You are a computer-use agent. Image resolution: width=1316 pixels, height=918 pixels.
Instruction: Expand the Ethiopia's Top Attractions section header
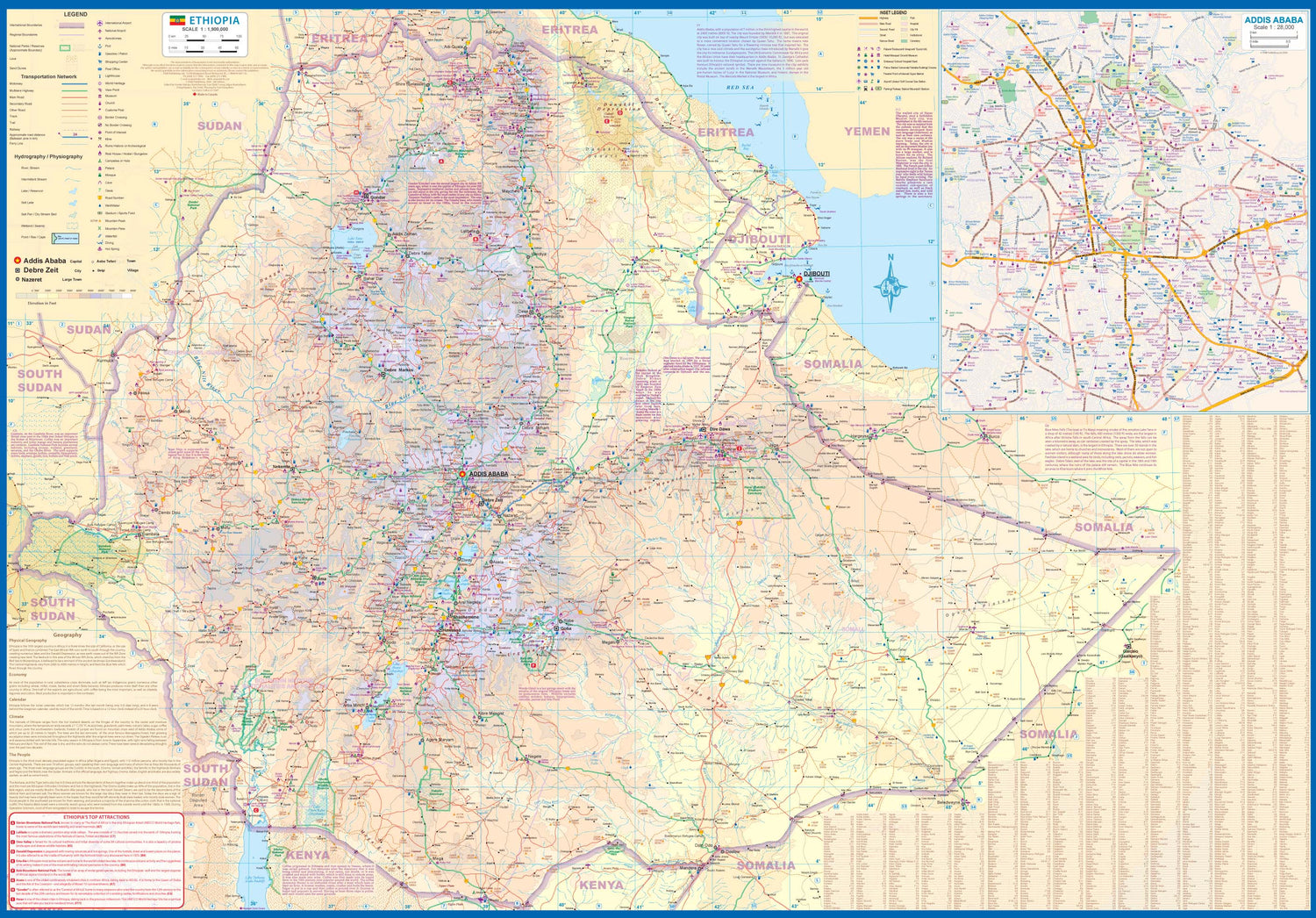[97, 817]
